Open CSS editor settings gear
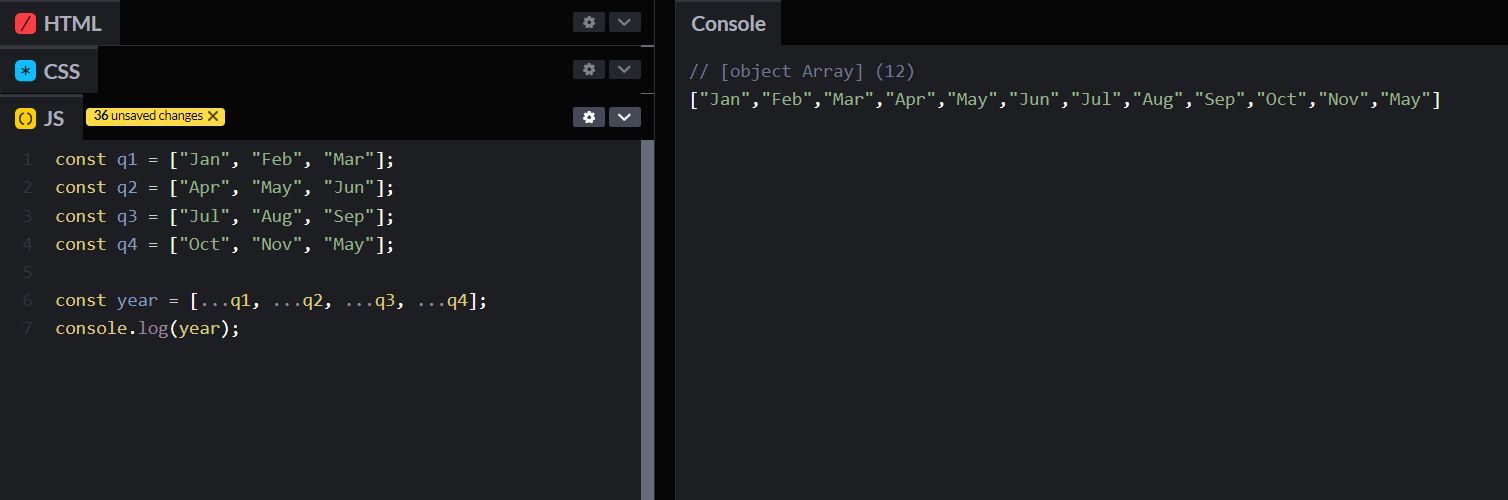 (x=589, y=69)
